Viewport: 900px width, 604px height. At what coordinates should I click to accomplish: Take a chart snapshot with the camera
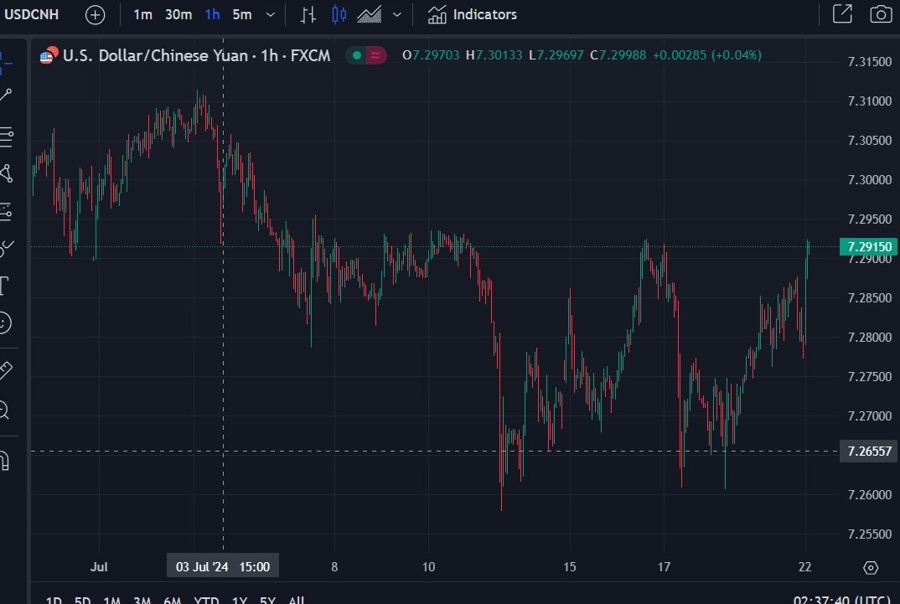[879, 14]
